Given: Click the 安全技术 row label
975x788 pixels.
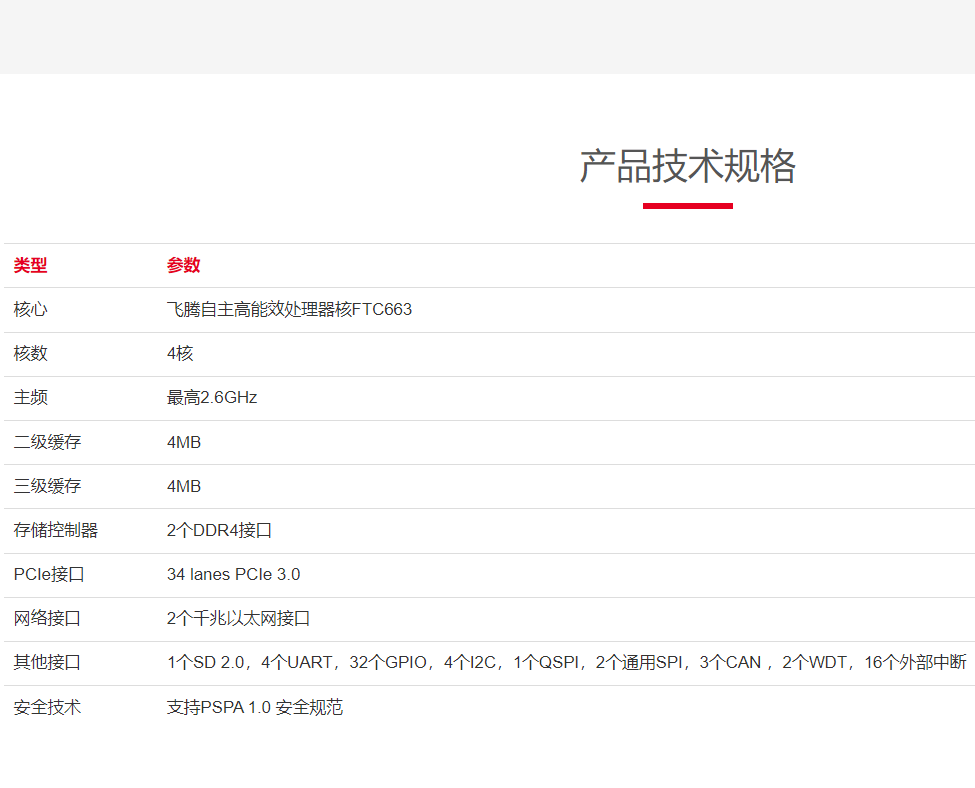Looking at the screenshot, I should 47,707.
